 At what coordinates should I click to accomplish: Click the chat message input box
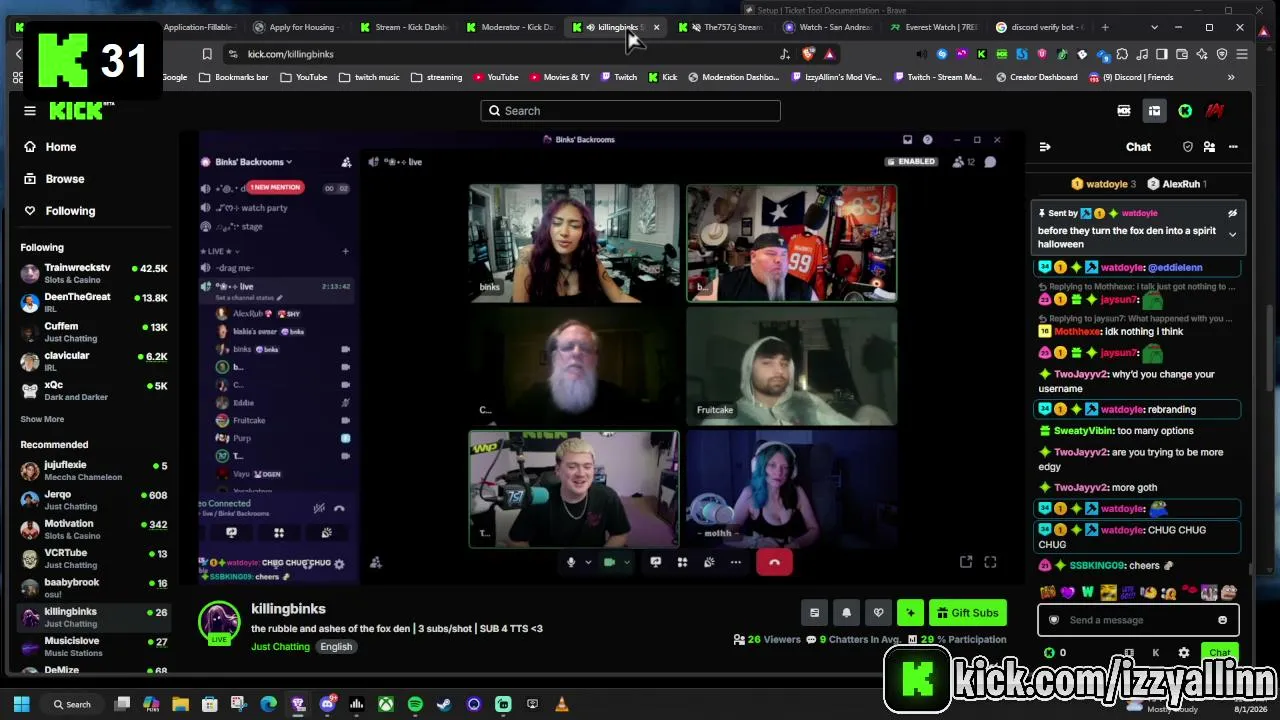coord(1138,620)
